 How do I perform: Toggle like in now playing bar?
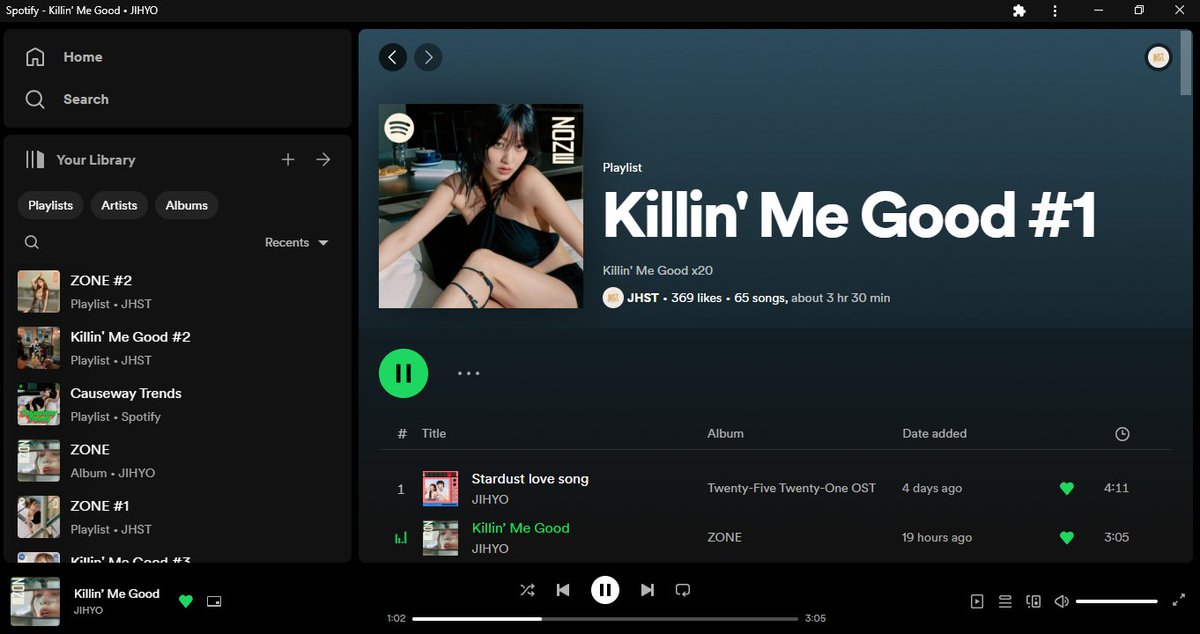185,601
